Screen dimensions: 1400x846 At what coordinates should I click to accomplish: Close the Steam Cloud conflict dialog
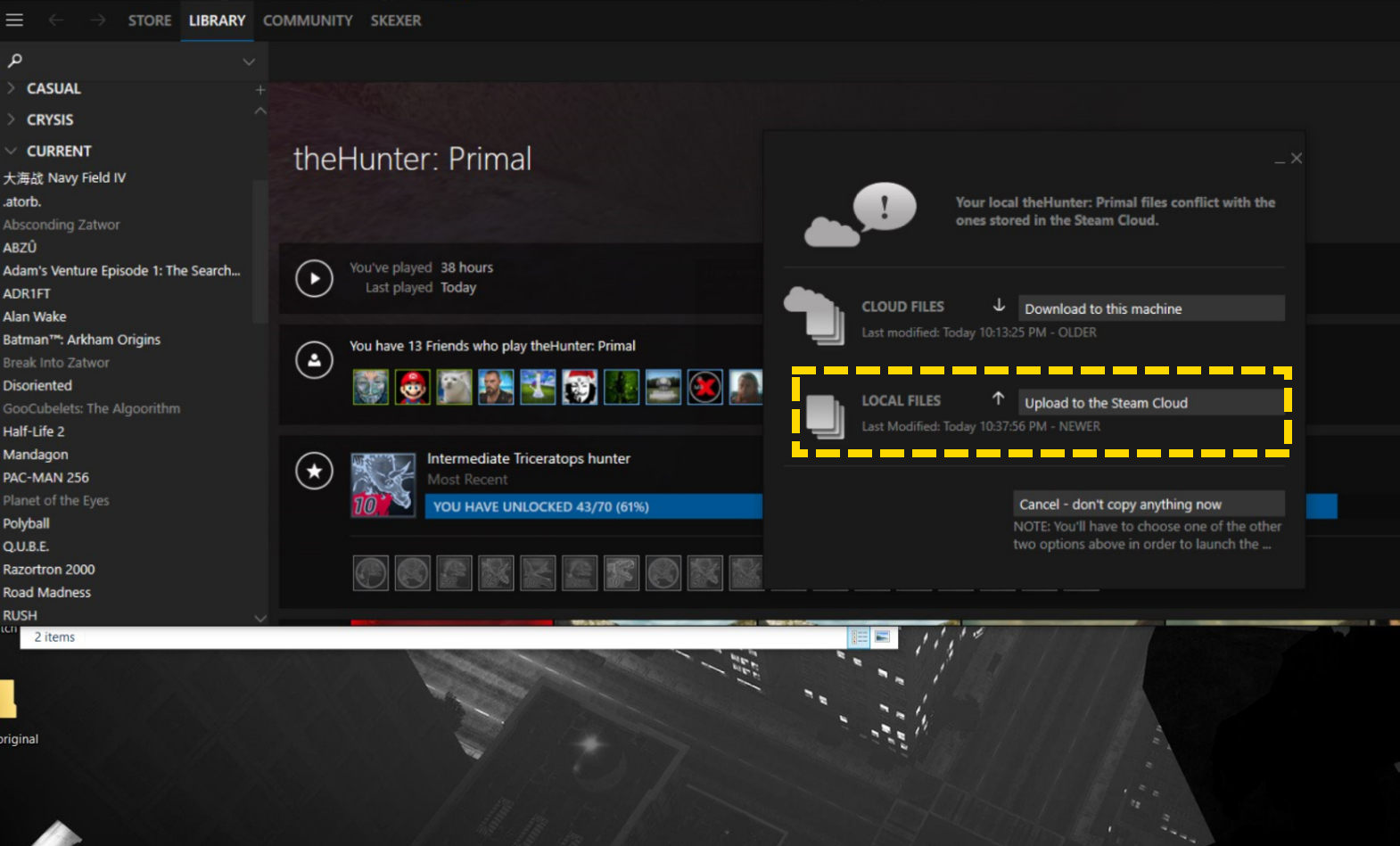click(x=1297, y=158)
